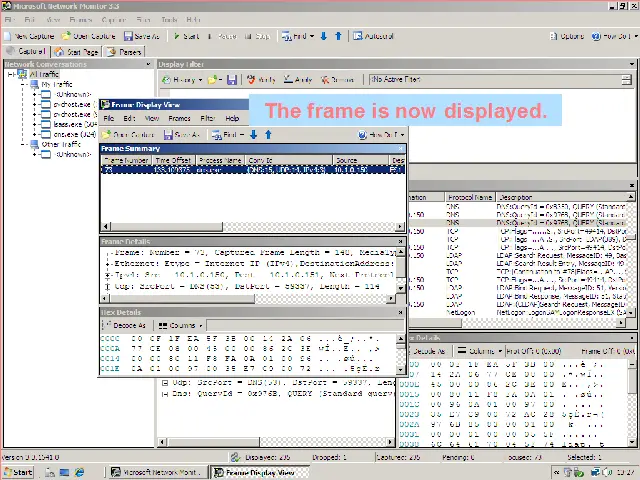Click the Process Name column header

click(220, 160)
